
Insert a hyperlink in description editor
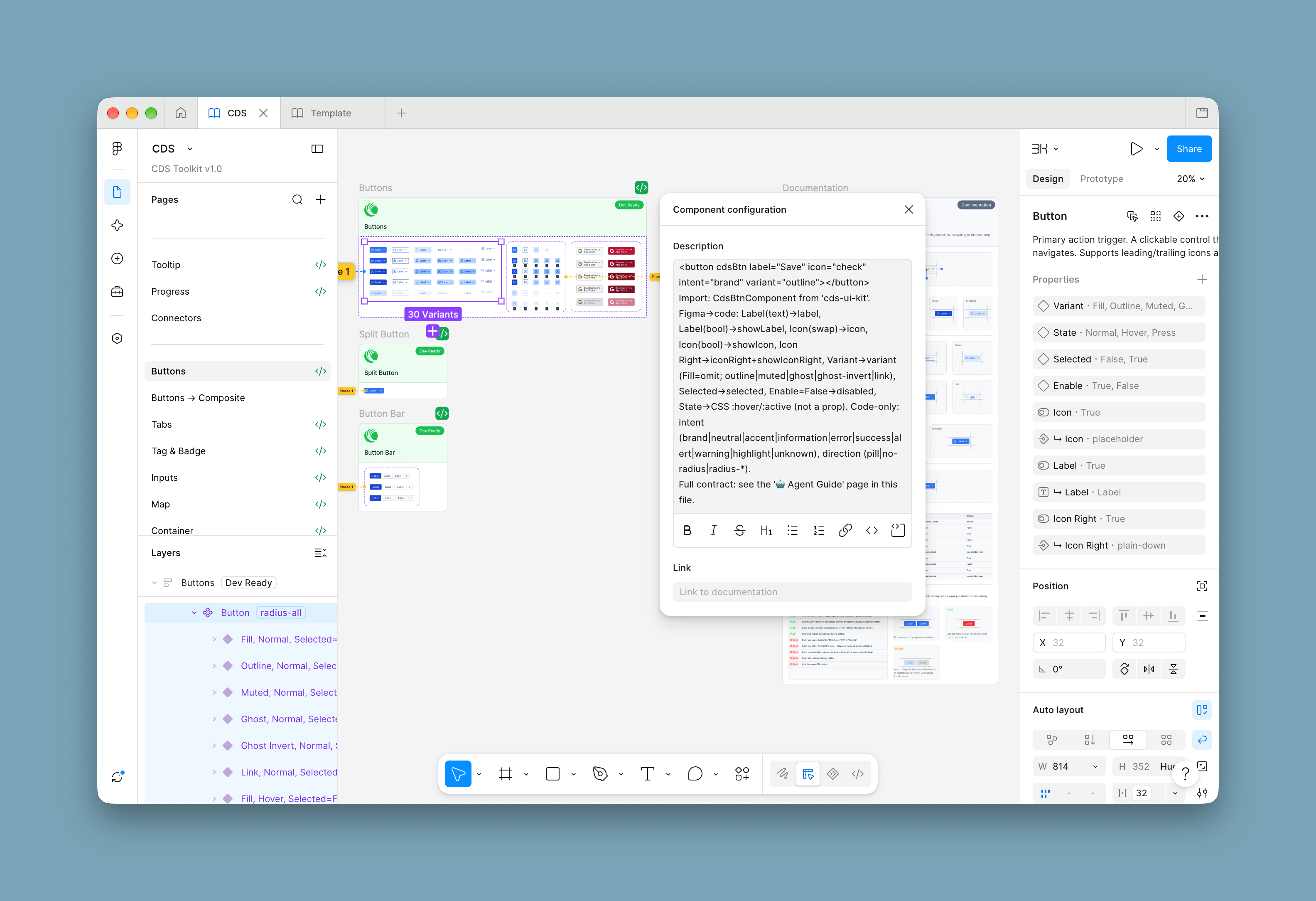click(845, 530)
